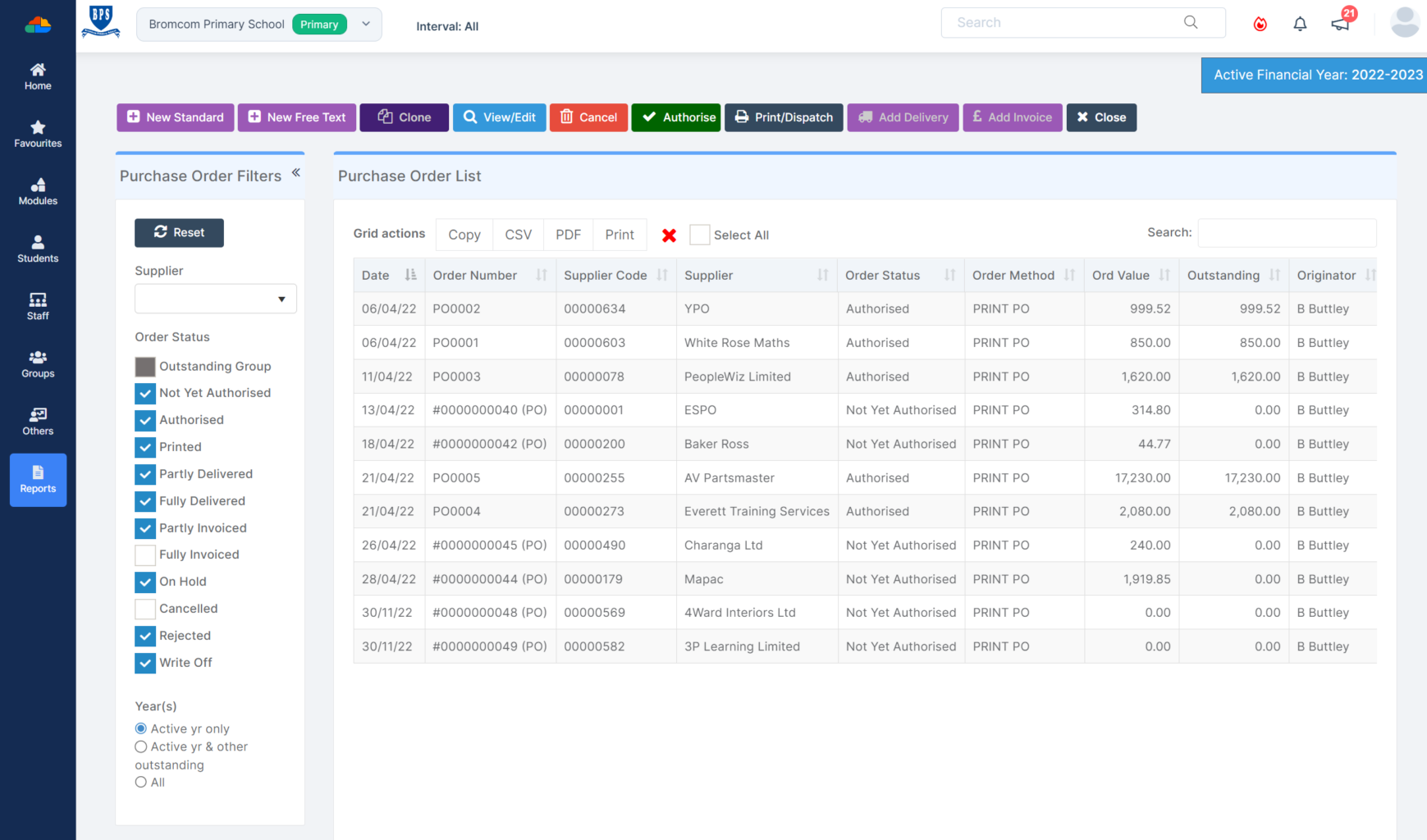Click the View/Edit button

point(500,117)
